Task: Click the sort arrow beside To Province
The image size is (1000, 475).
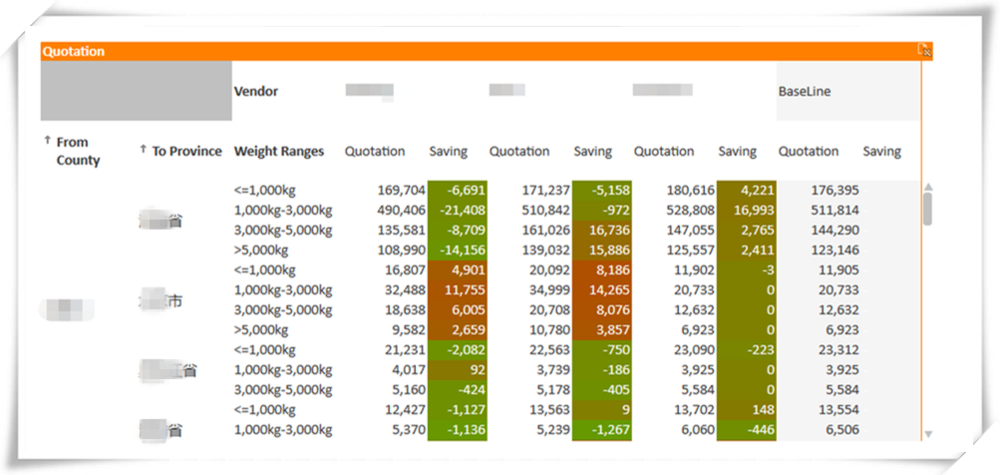Action: point(143,150)
